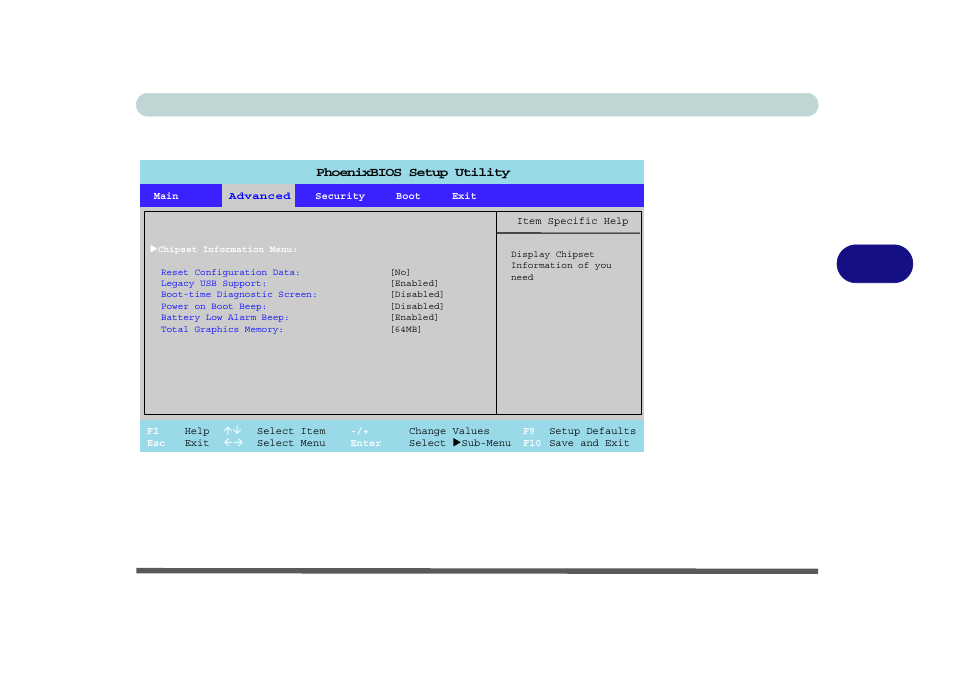The height and width of the screenshot is (673, 954).
Task: Select Chipset Information Menu entry
Action: pyautogui.click(x=228, y=249)
